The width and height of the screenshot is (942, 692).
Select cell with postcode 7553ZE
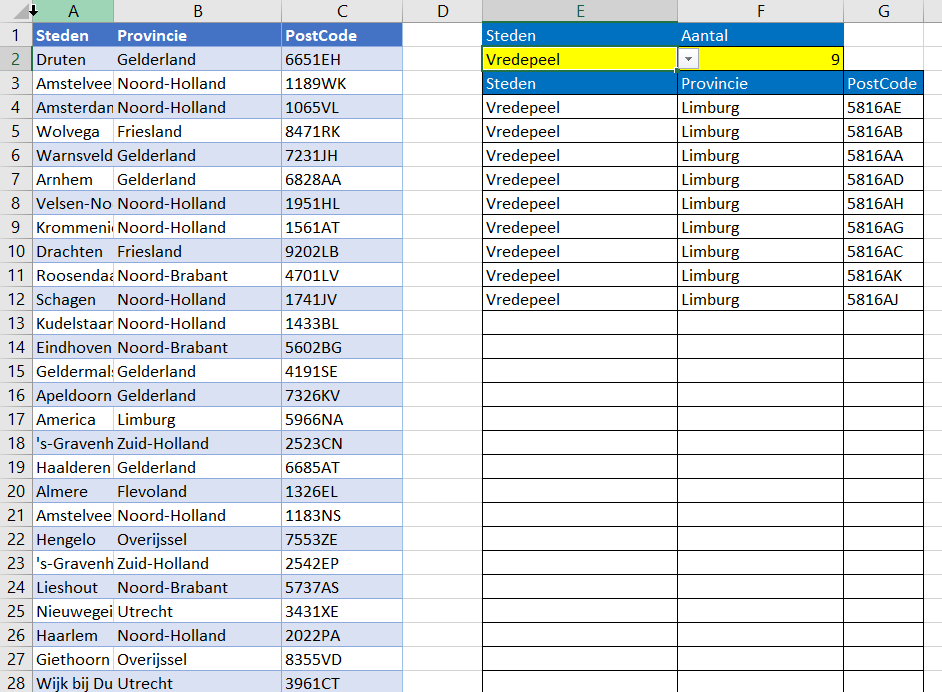342,539
